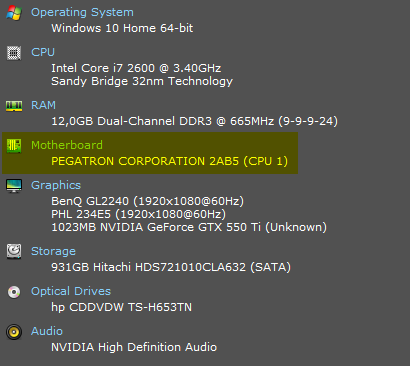The width and height of the screenshot is (410, 366).
Task: Click the Hitachi HDS721010CLA632 drive entry
Action: (x=171, y=267)
